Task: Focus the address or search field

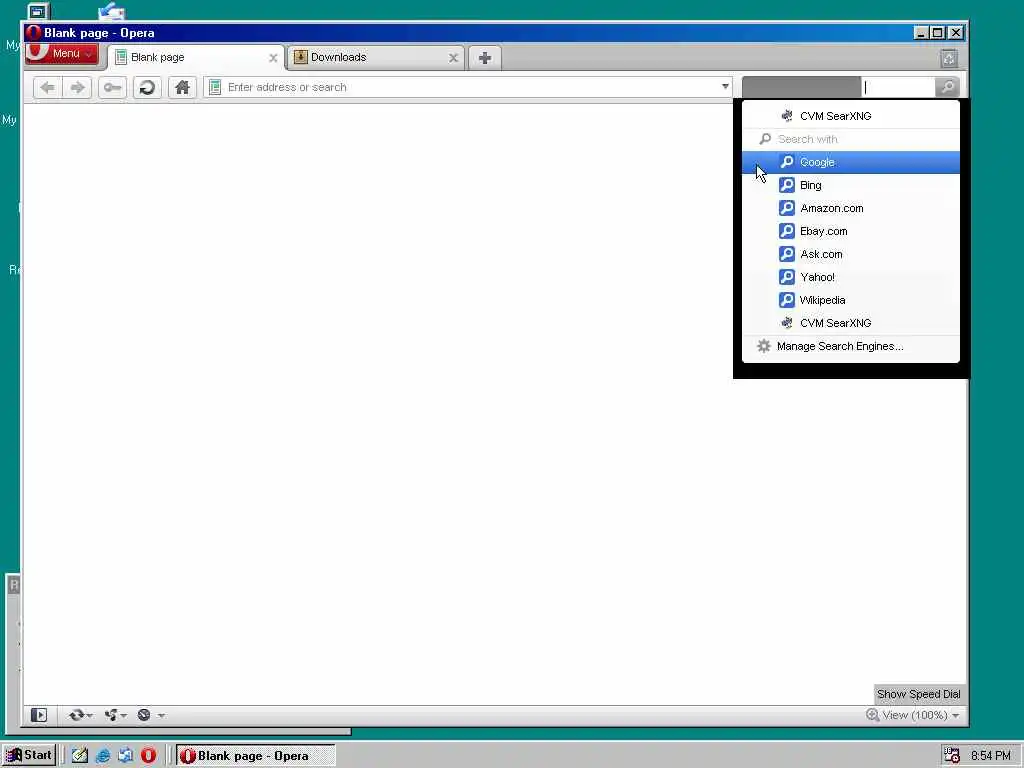Action: [x=470, y=88]
